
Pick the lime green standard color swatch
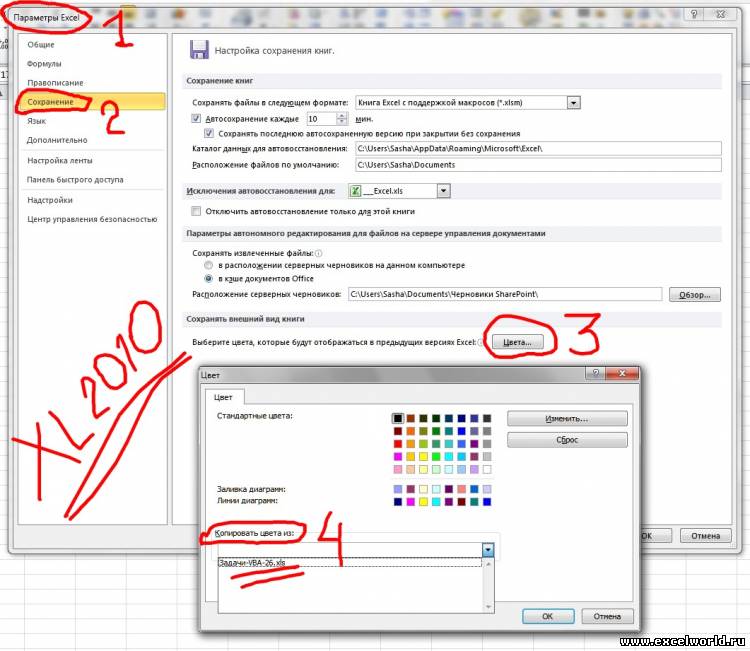click(x=423, y=444)
